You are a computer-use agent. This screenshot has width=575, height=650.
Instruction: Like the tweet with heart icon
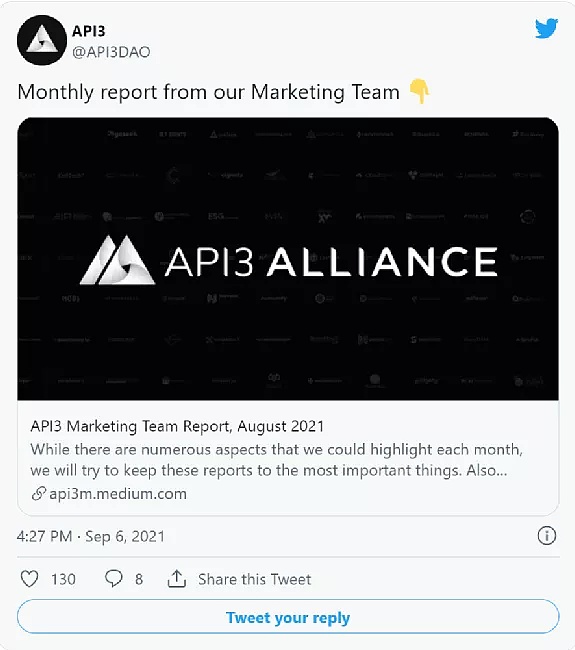point(29,579)
